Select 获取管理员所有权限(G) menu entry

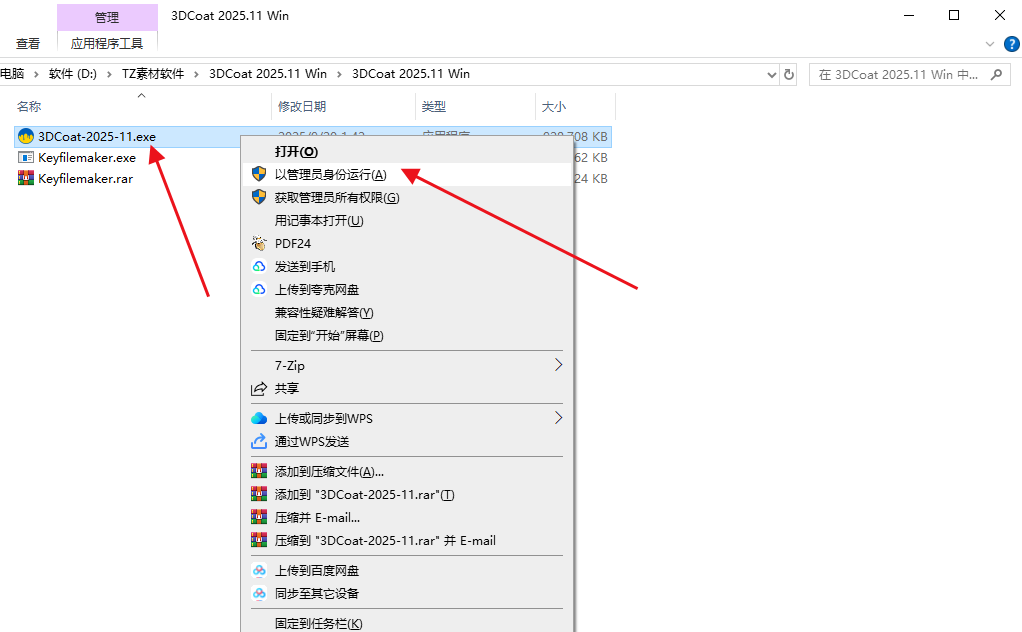tap(407, 197)
